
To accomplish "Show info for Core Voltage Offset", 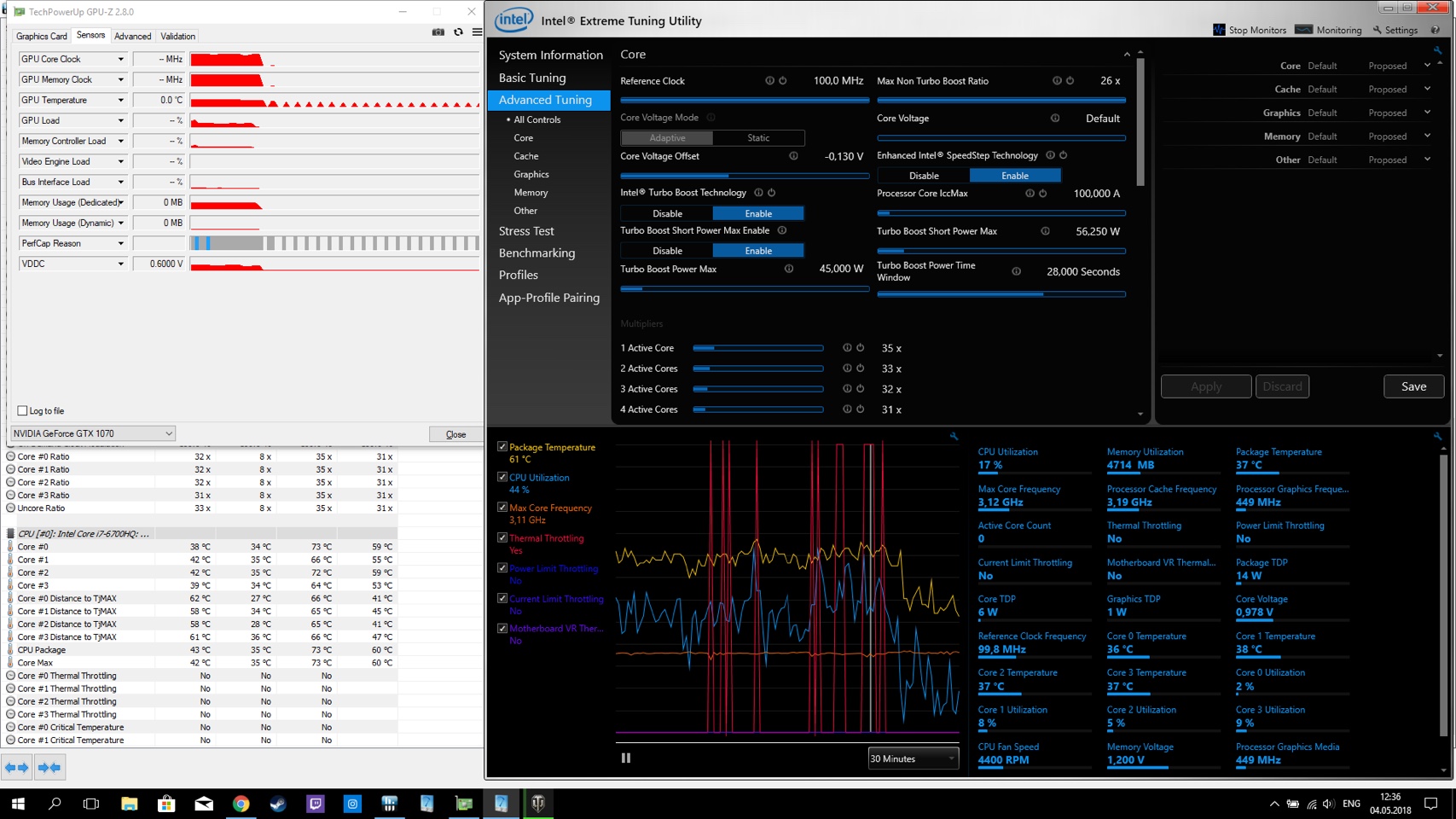I will [793, 156].
